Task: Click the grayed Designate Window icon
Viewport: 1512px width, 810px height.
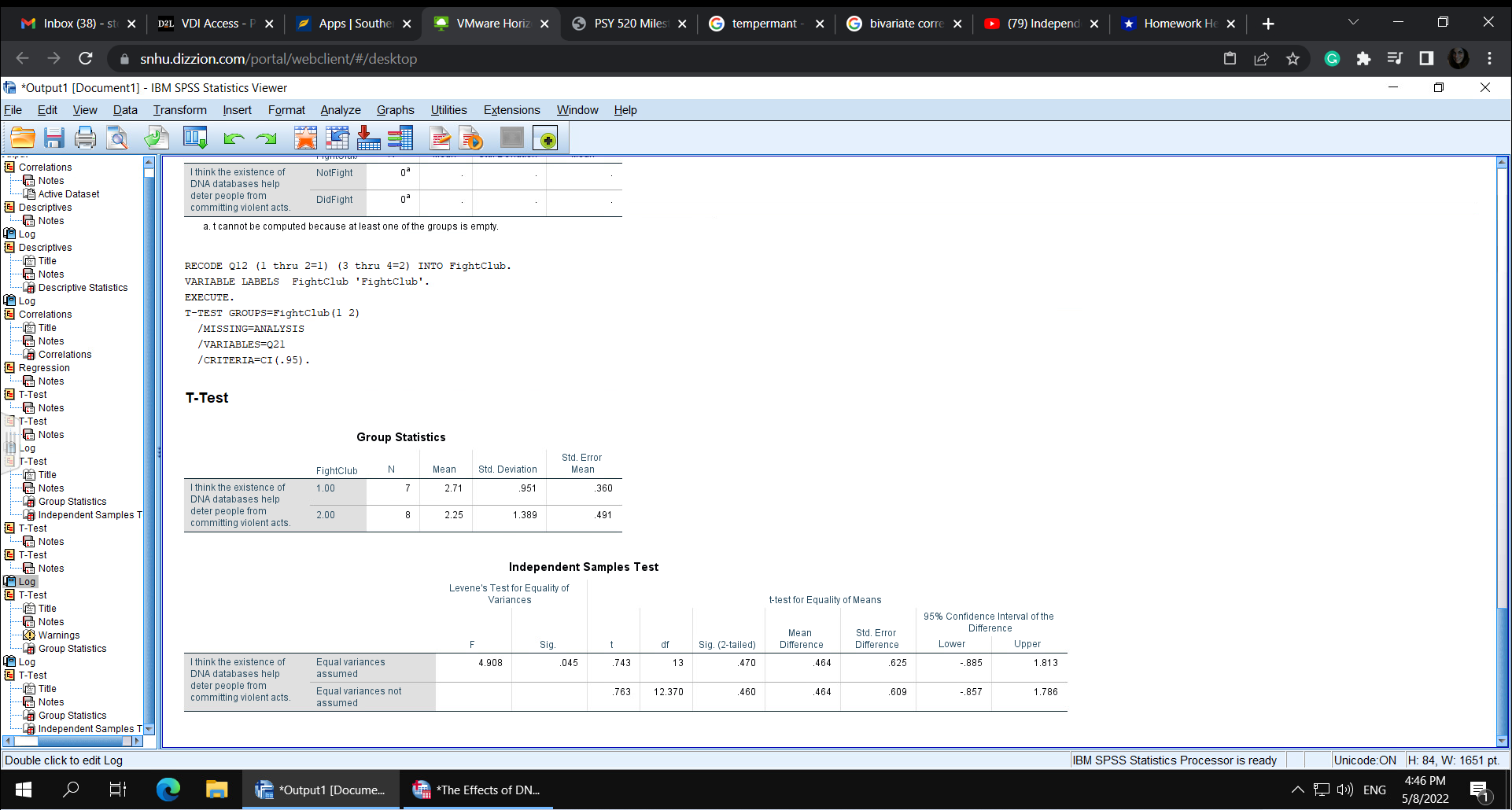Action: tap(512, 138)
